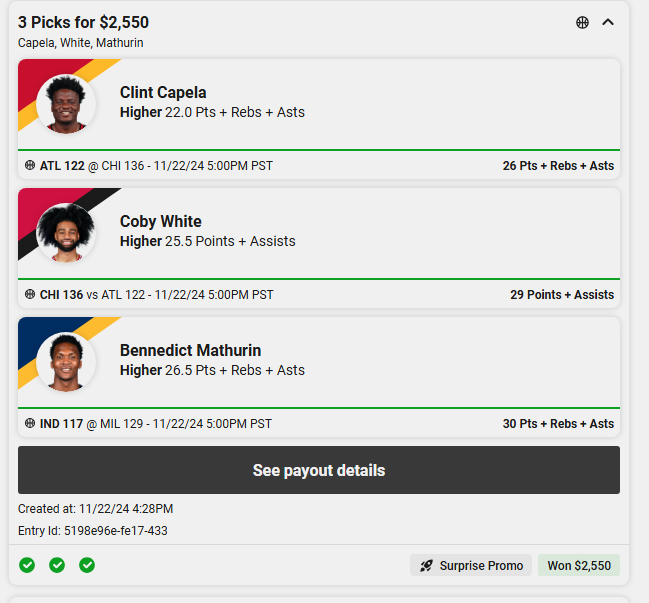
Task: Click the Bennedict Mathurin player name
Action: [190, 351]
